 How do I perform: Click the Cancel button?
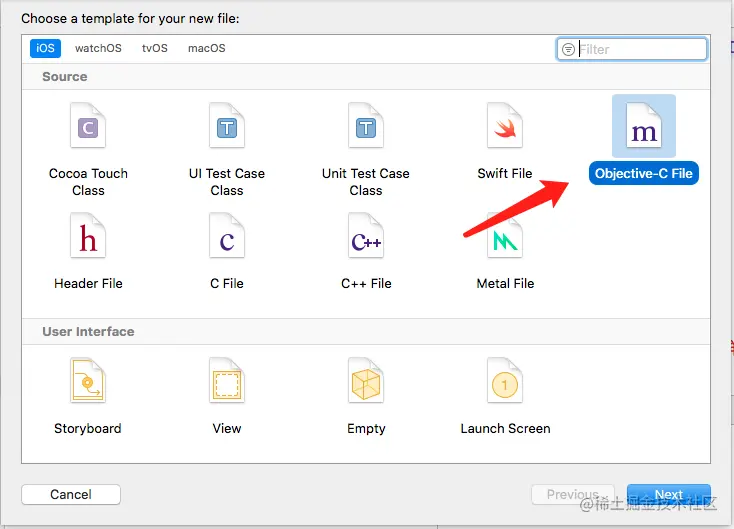(71, 494)
